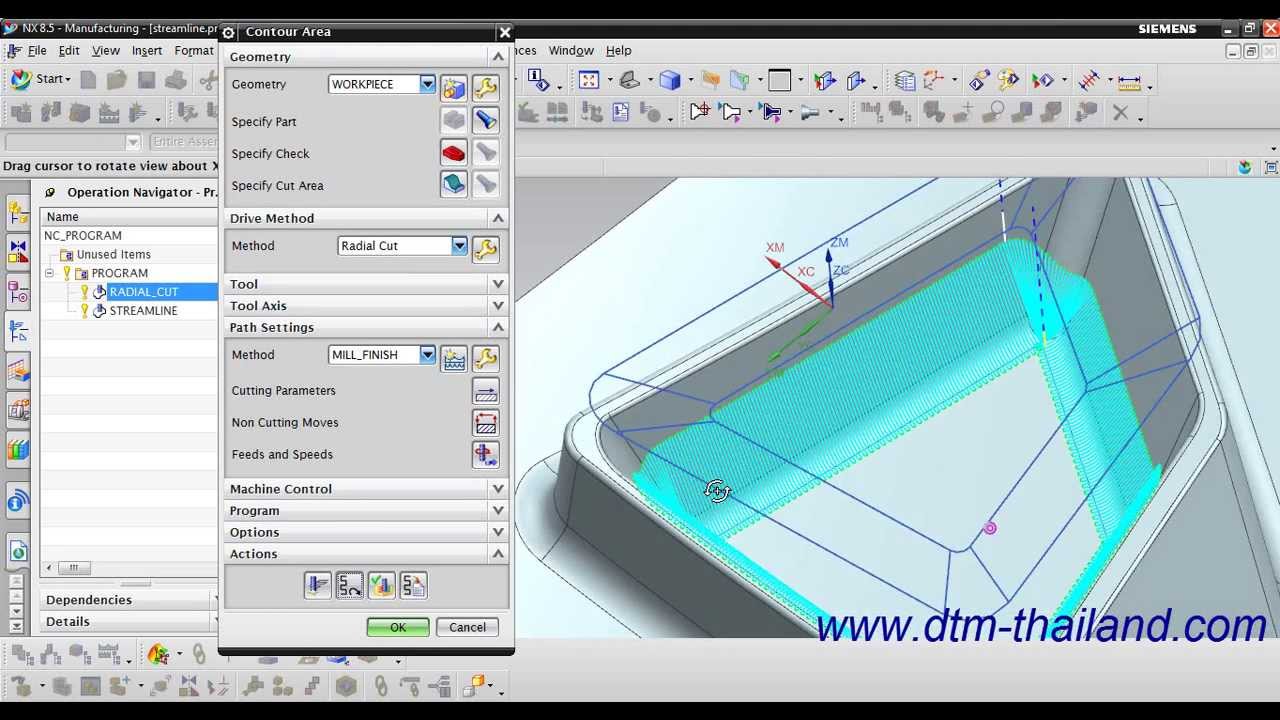Image resolution: width=1280 pixels, height=720 pixels.
Task: Open the Drive Method Radial Cut dropdown
Action: (x=459, y=246)
